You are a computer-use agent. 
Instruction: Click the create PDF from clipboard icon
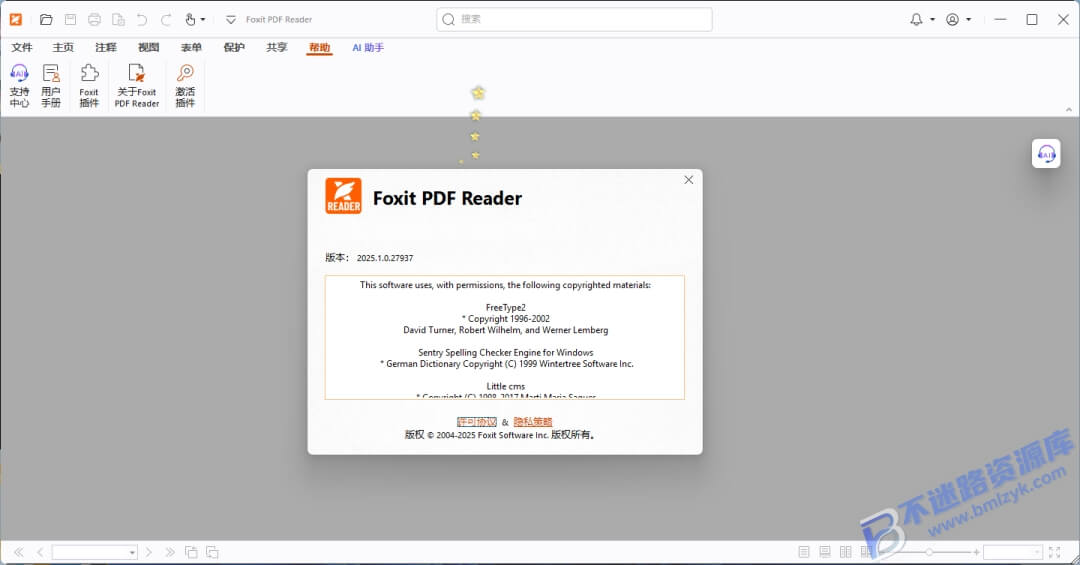[118, 19]
